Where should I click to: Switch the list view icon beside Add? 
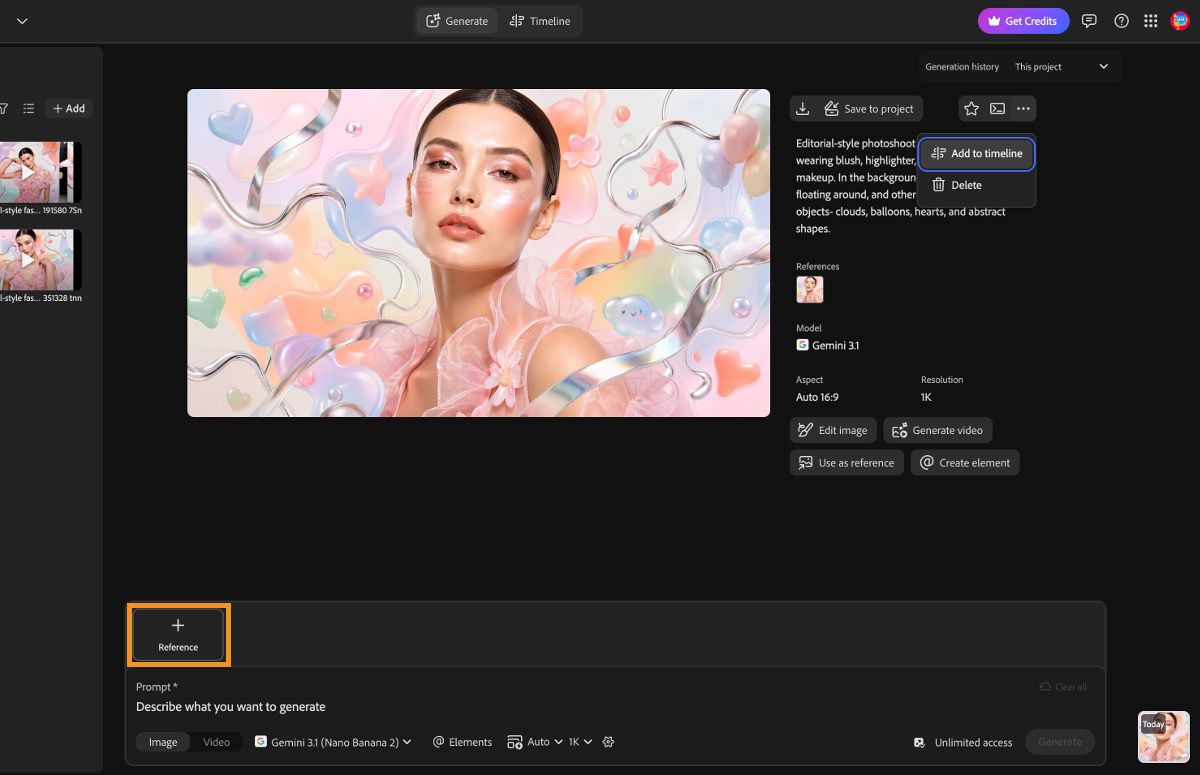[29, 108]
